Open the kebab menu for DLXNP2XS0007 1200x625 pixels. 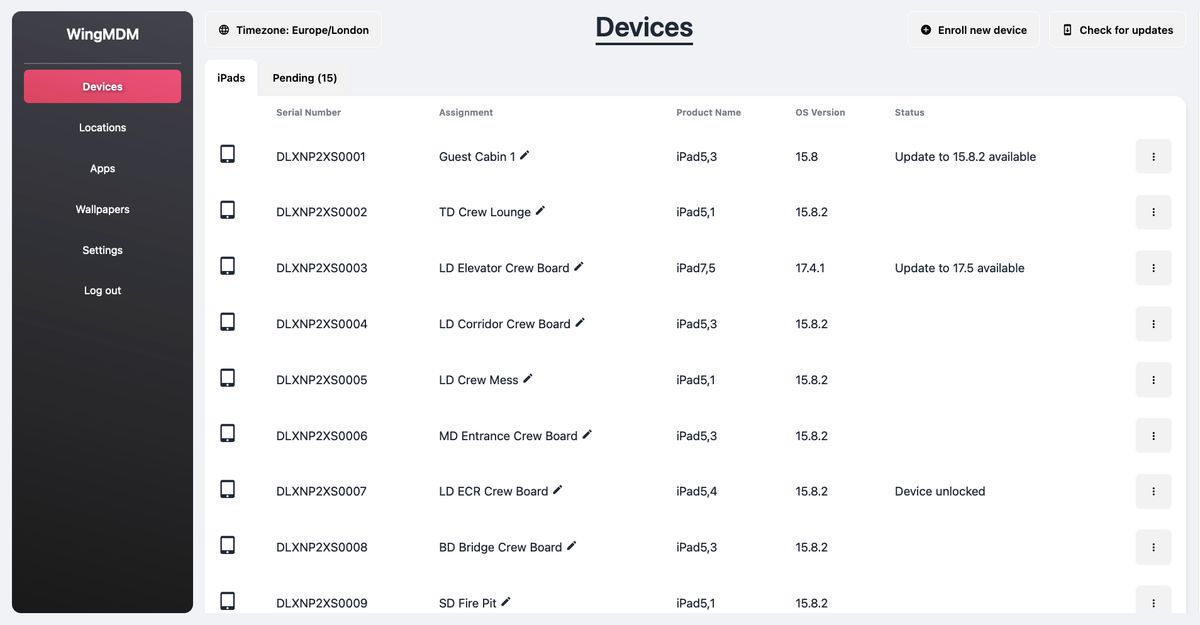pyautogui.click(x=1153, y=491)
